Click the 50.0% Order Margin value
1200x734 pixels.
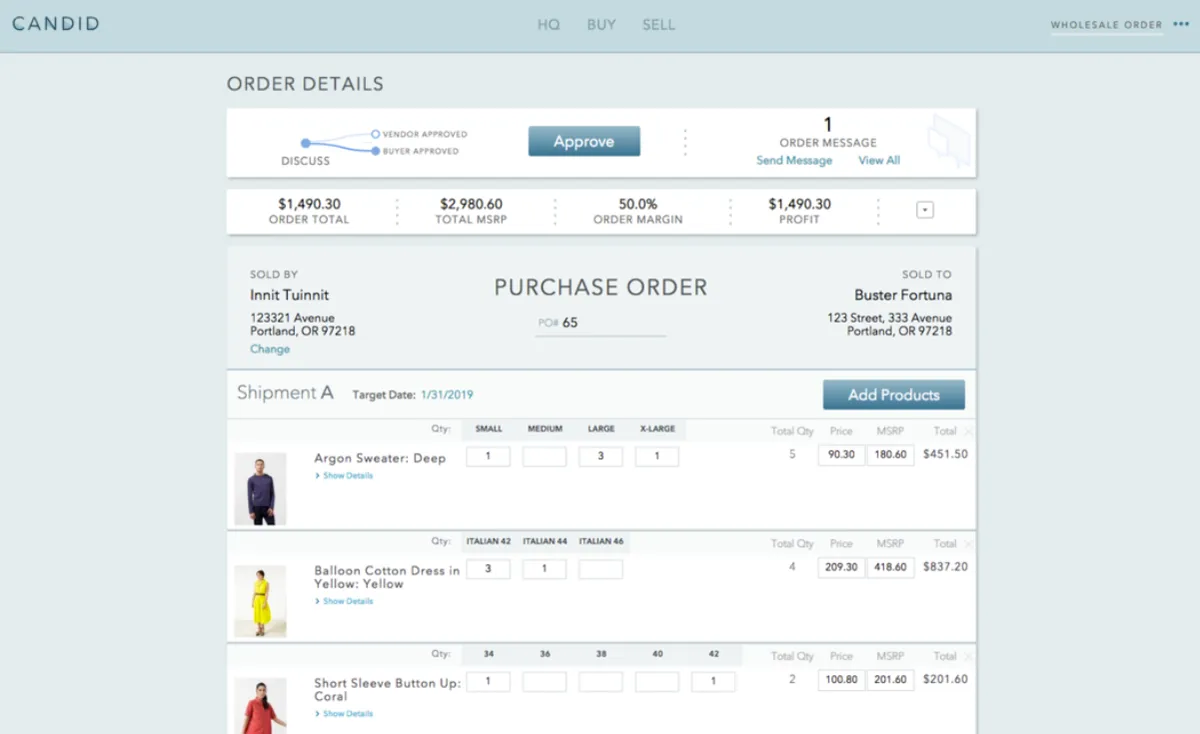coord(638,204)
